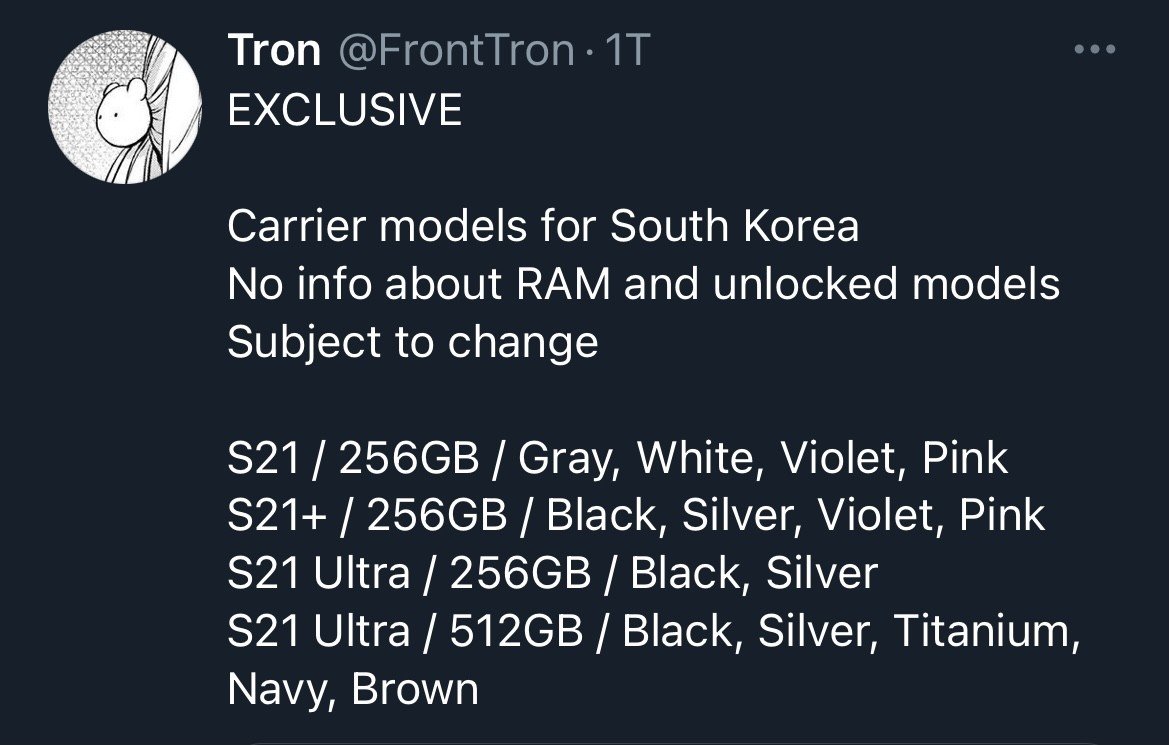Click the words South Korea
The image size is (1169, 745).
pyautogui.click(x=734, y=225)
